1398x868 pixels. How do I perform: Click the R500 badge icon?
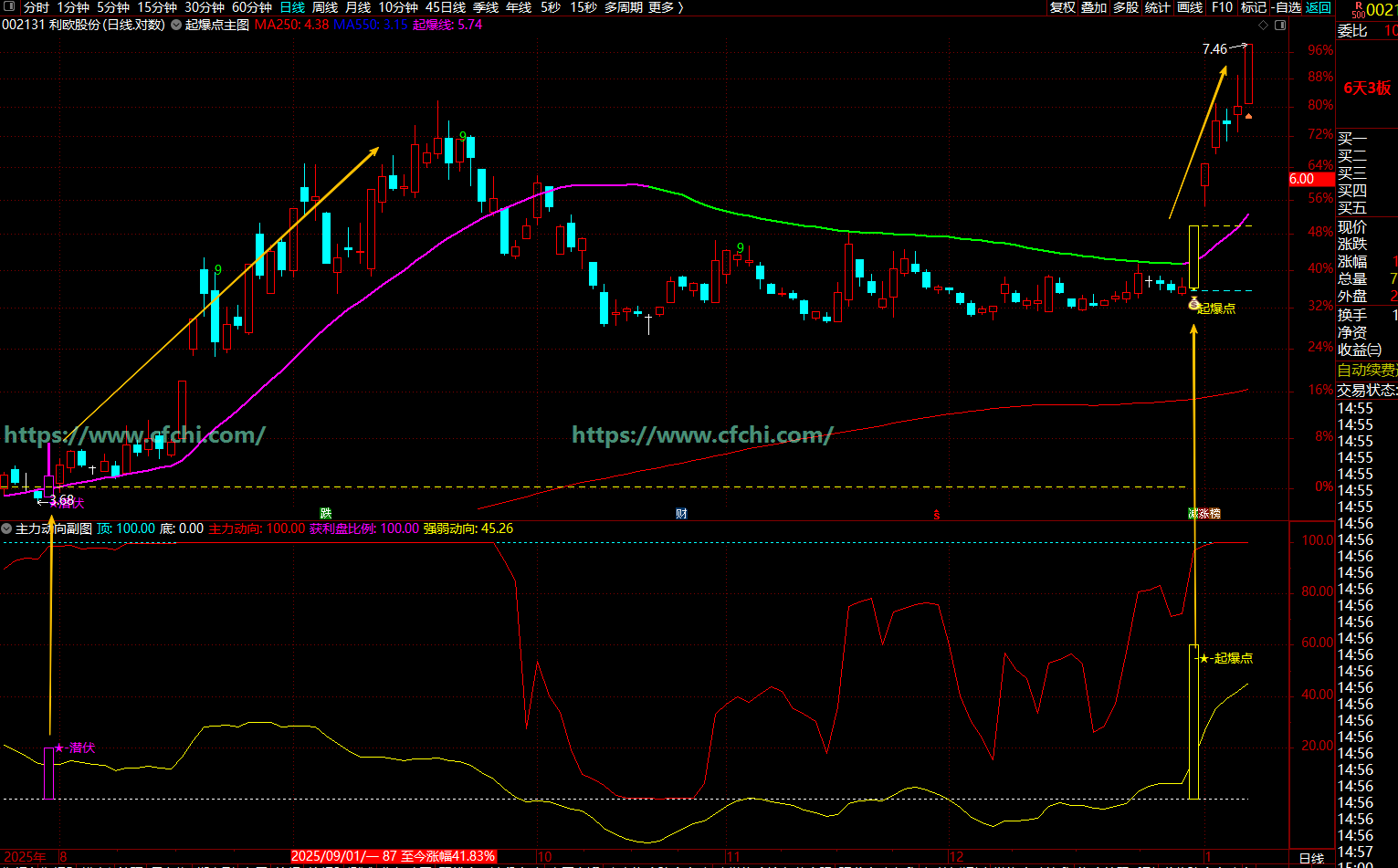(x=1358, y=10)
